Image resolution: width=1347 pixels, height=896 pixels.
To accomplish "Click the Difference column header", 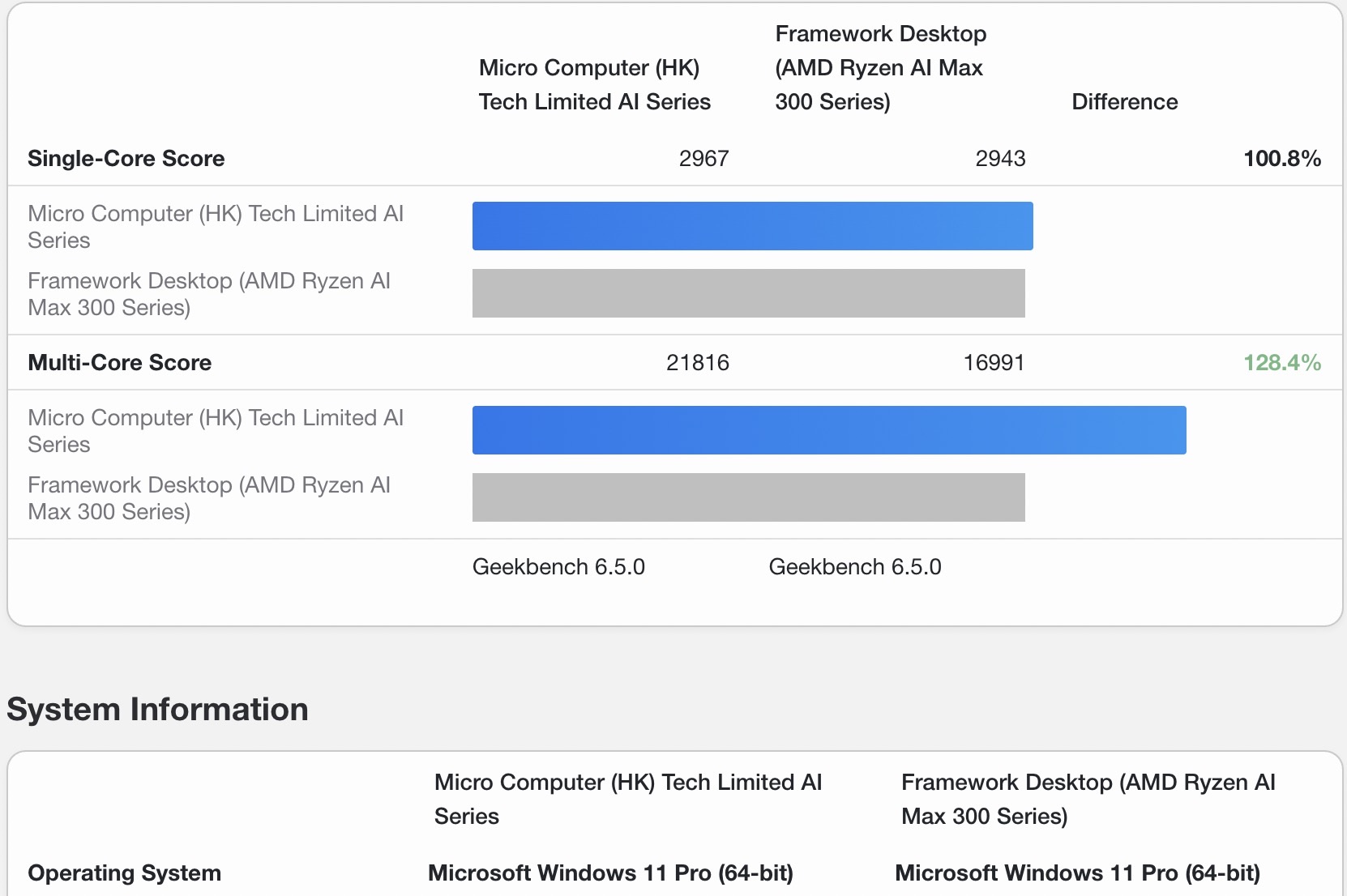I will coord(1124,102).
